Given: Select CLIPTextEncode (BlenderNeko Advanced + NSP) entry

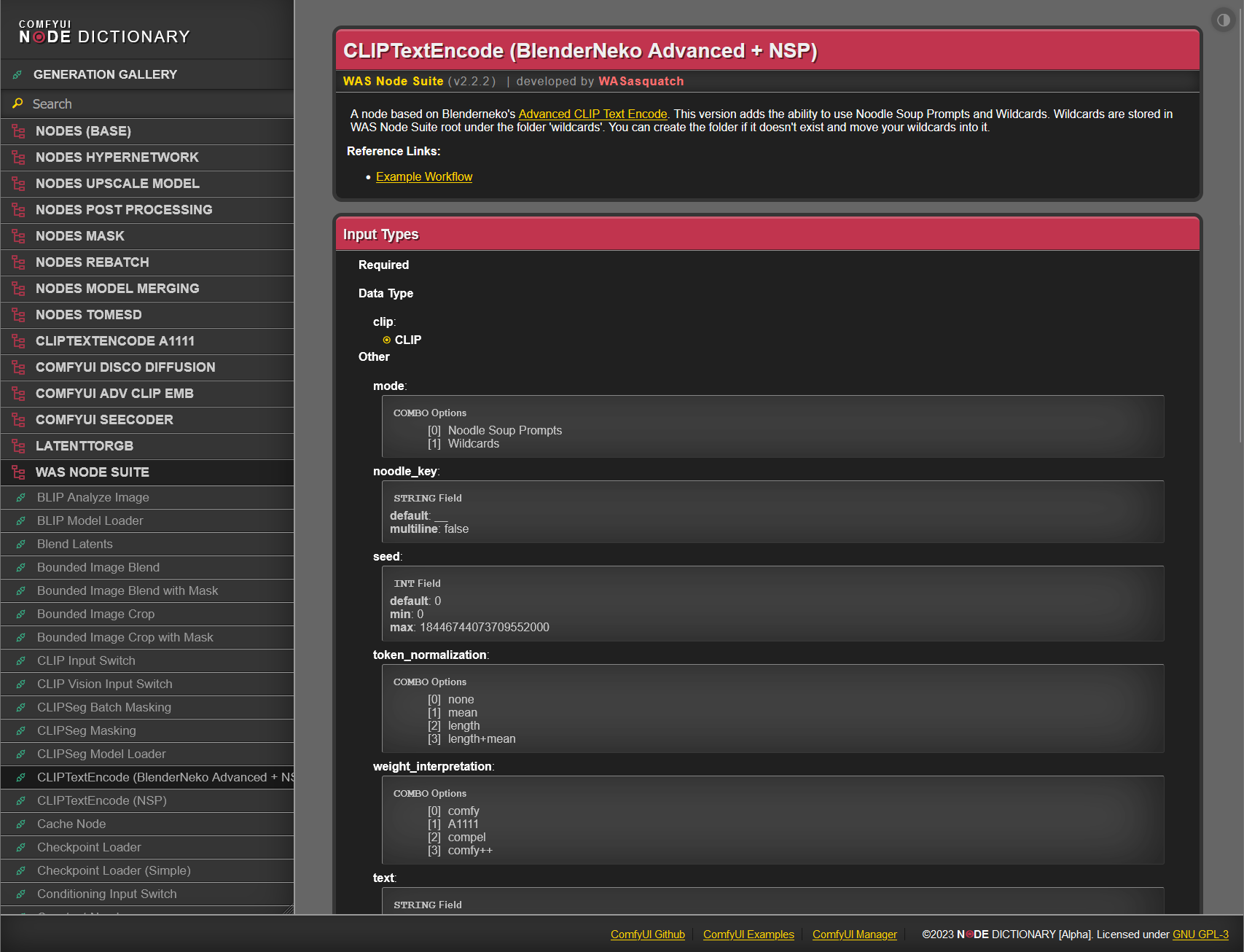Looking at the screenshot, I should point(147,777).
